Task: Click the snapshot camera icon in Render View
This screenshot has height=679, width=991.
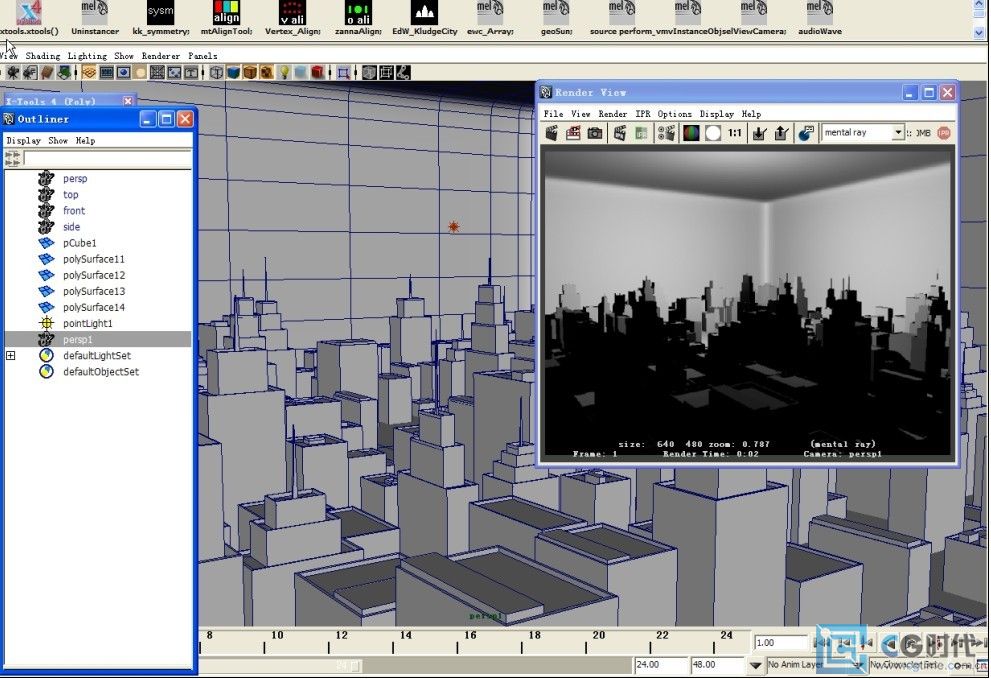Action: 595,133
